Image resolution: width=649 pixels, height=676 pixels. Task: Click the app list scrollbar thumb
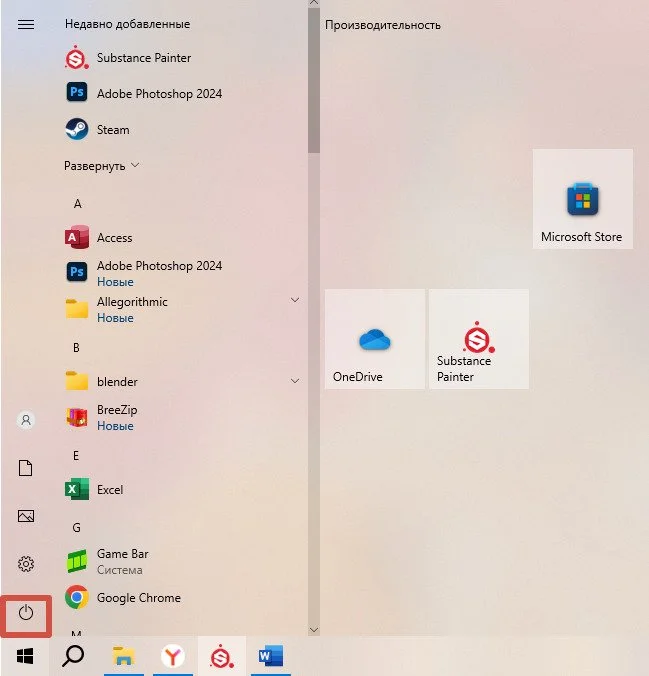[314, 80]
